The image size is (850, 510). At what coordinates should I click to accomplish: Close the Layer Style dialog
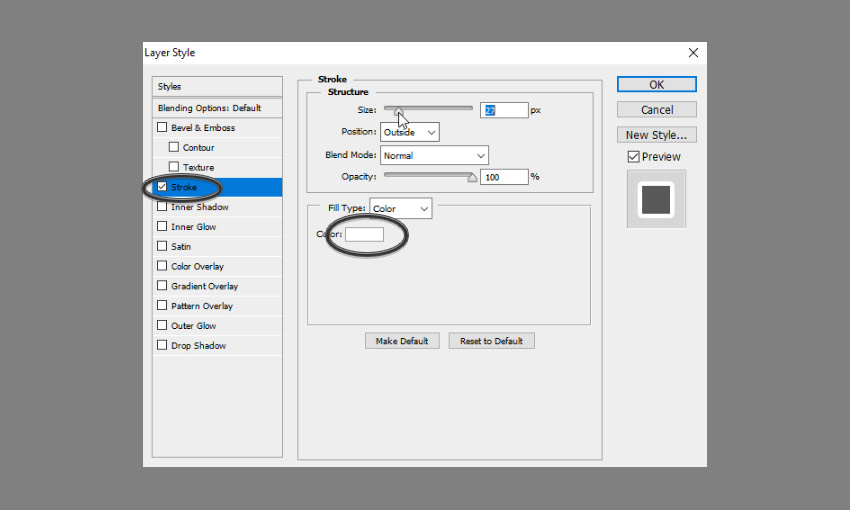(x=693, y=53)
